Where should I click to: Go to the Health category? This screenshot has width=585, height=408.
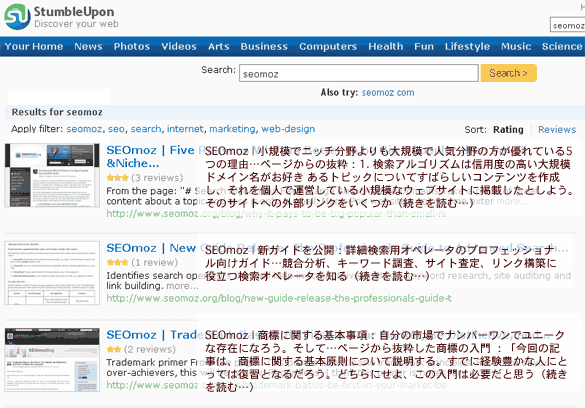pos(386,46)
